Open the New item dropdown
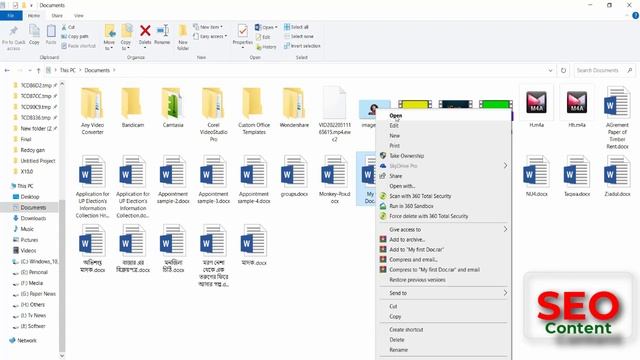This screenshot has width=640, height=360. click(x=208, y=27)
